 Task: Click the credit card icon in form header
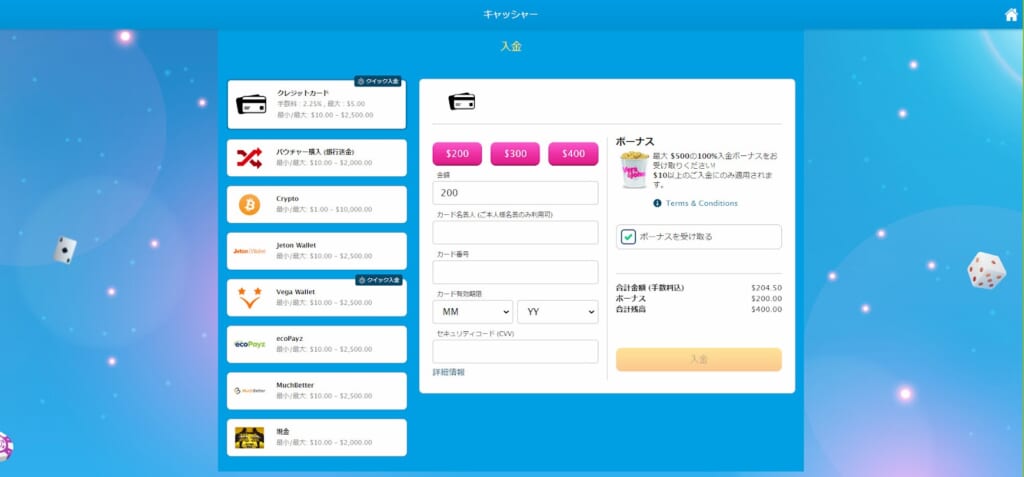(x=462, y=101)
